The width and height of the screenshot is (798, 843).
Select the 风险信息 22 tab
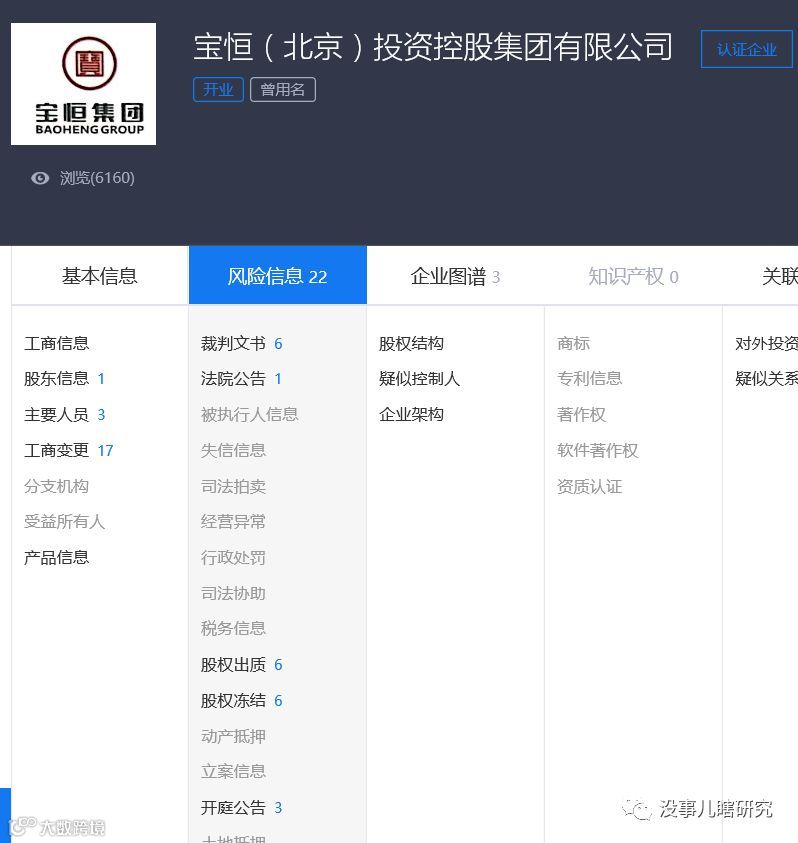coord(277,276)
